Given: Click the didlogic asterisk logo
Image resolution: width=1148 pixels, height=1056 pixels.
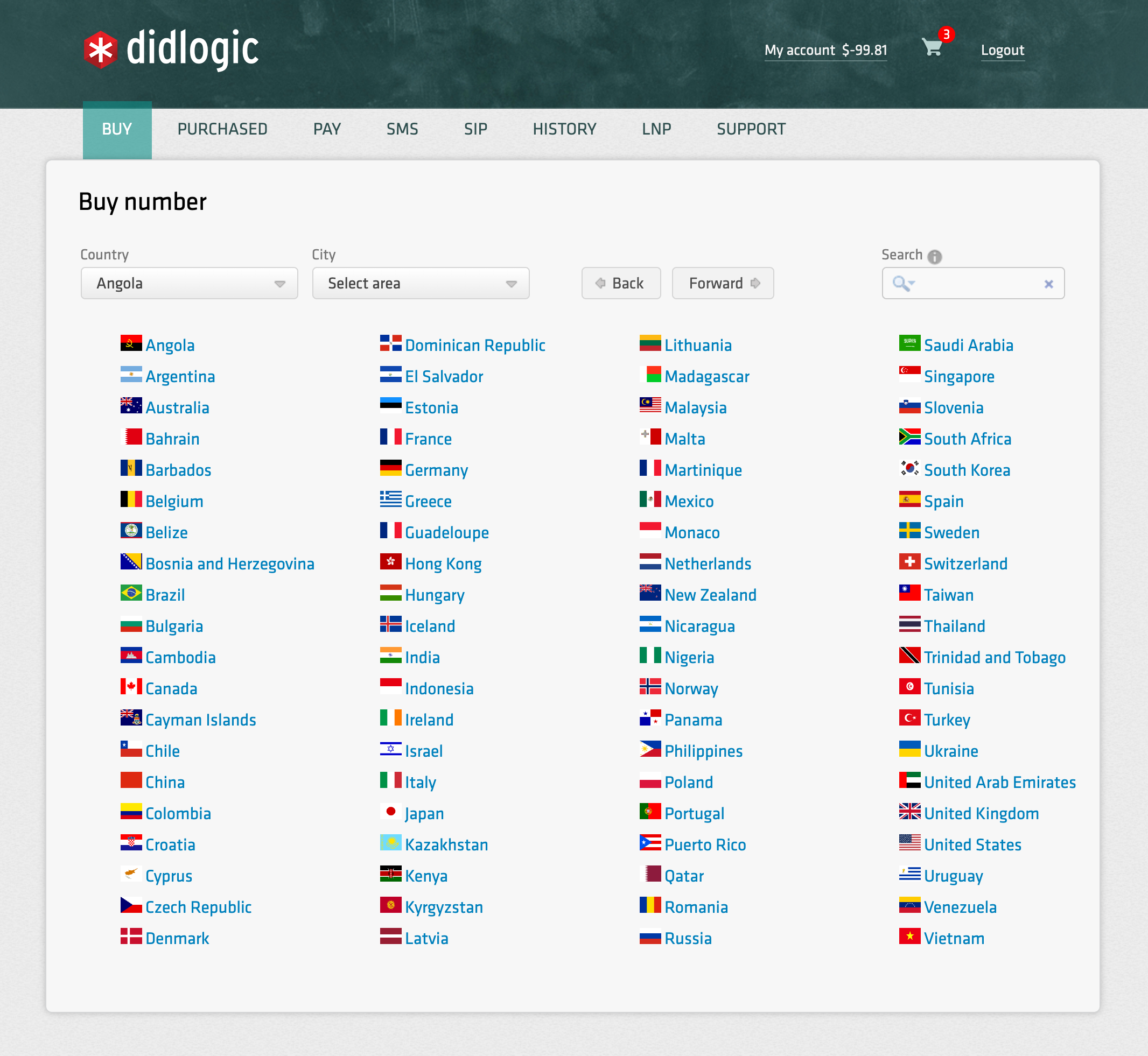Looking at the screenshot, I should [101, 50].
